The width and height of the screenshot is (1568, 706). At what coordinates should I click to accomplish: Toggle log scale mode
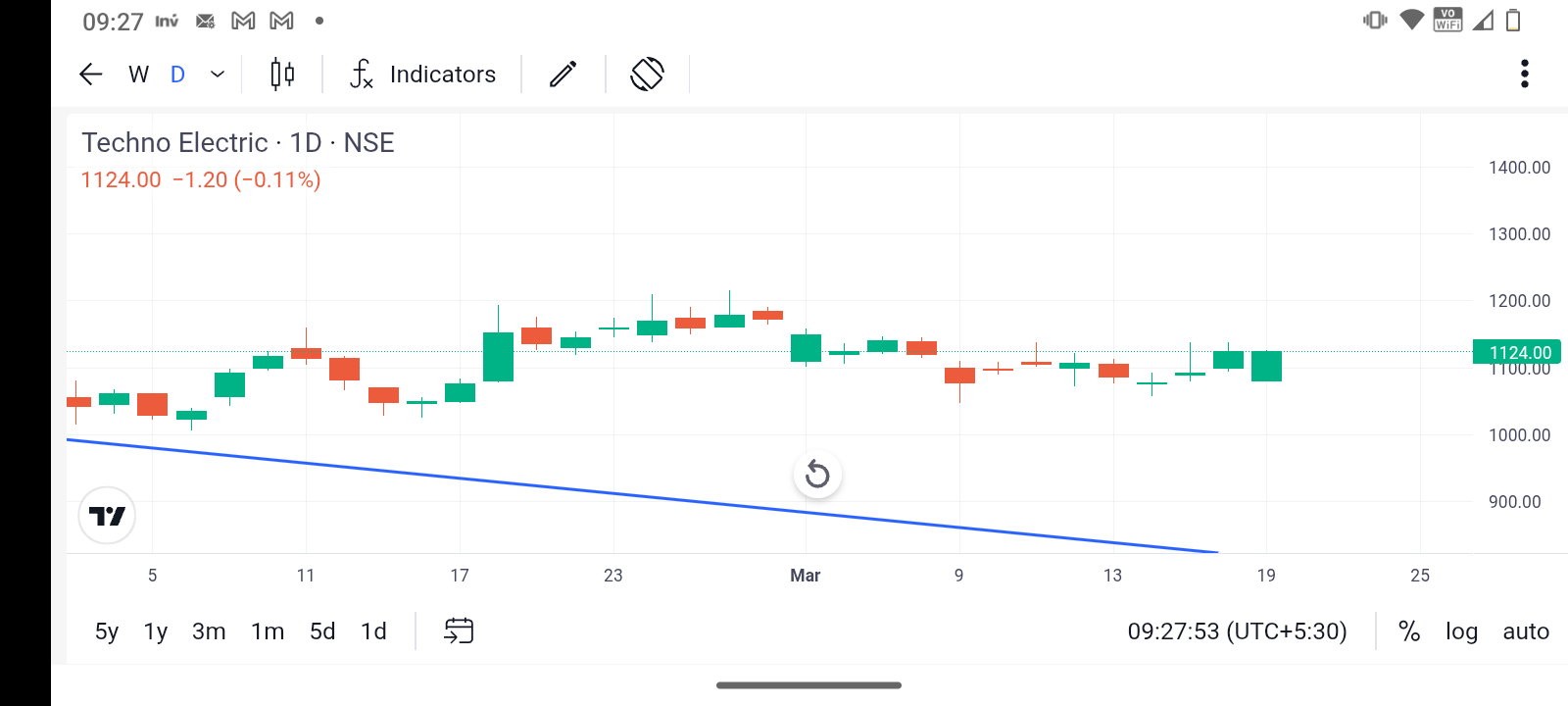click(x=1461, y=631)
